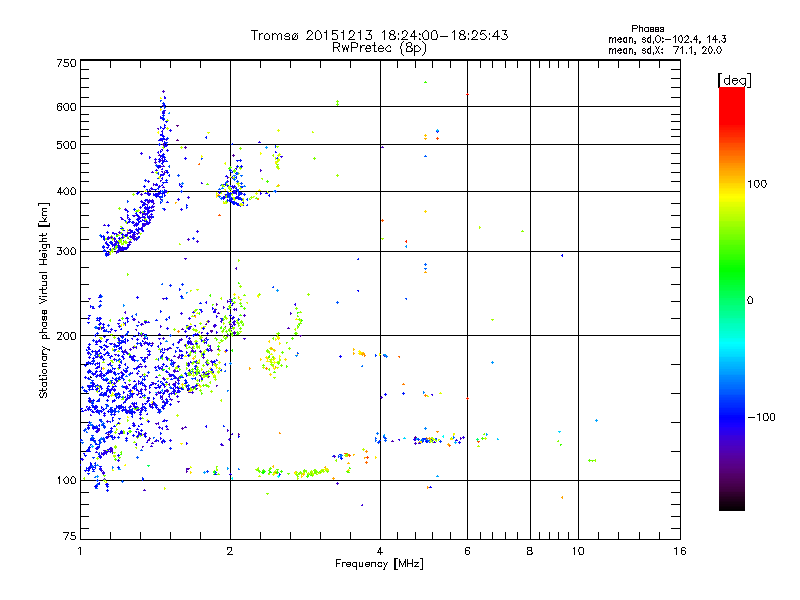Select the 'RwPretec (8p)' subtitle
The width and height of the screenshot is (800, 600).
379,48
